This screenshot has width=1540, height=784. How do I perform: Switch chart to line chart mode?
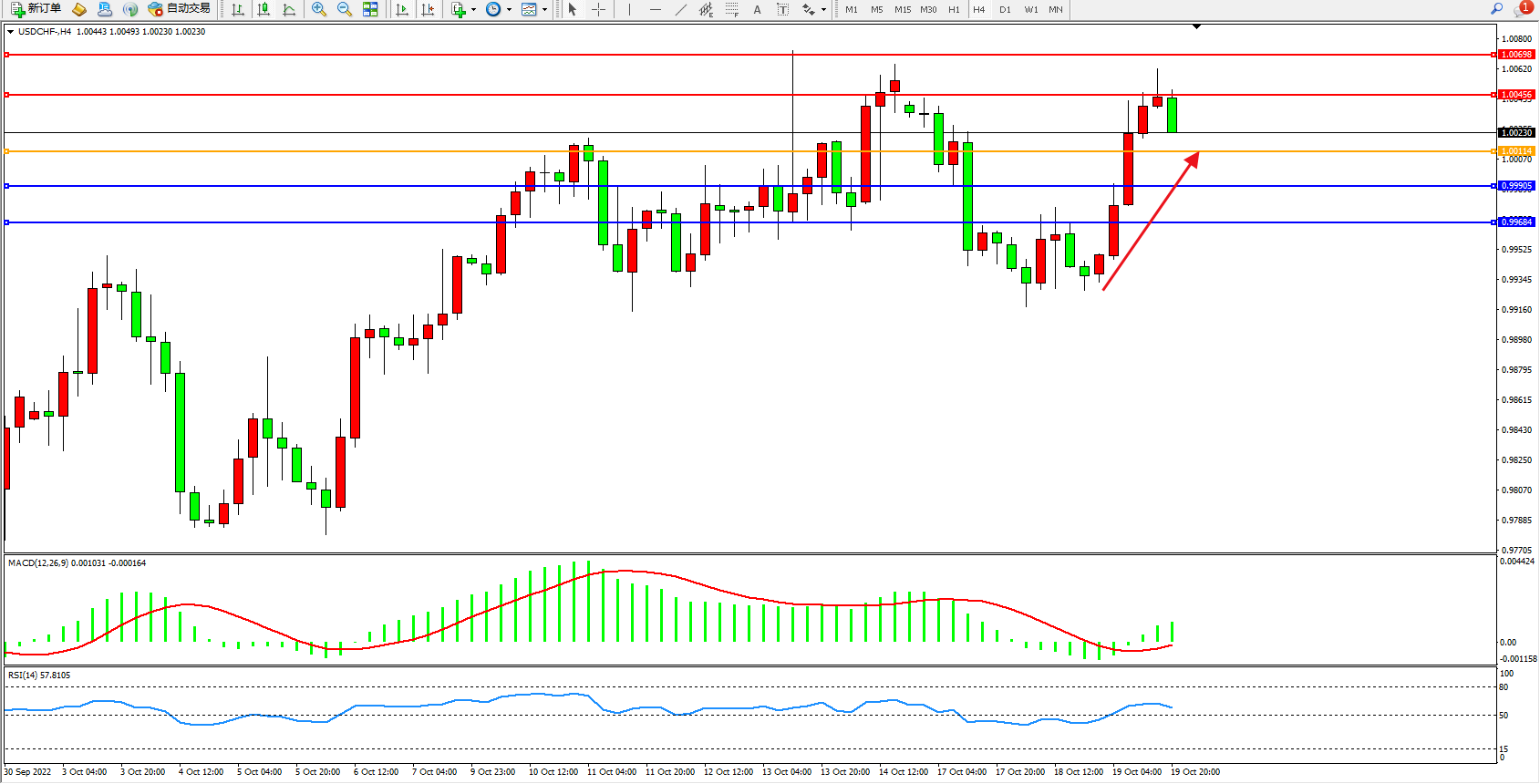[x=289, y=9]
